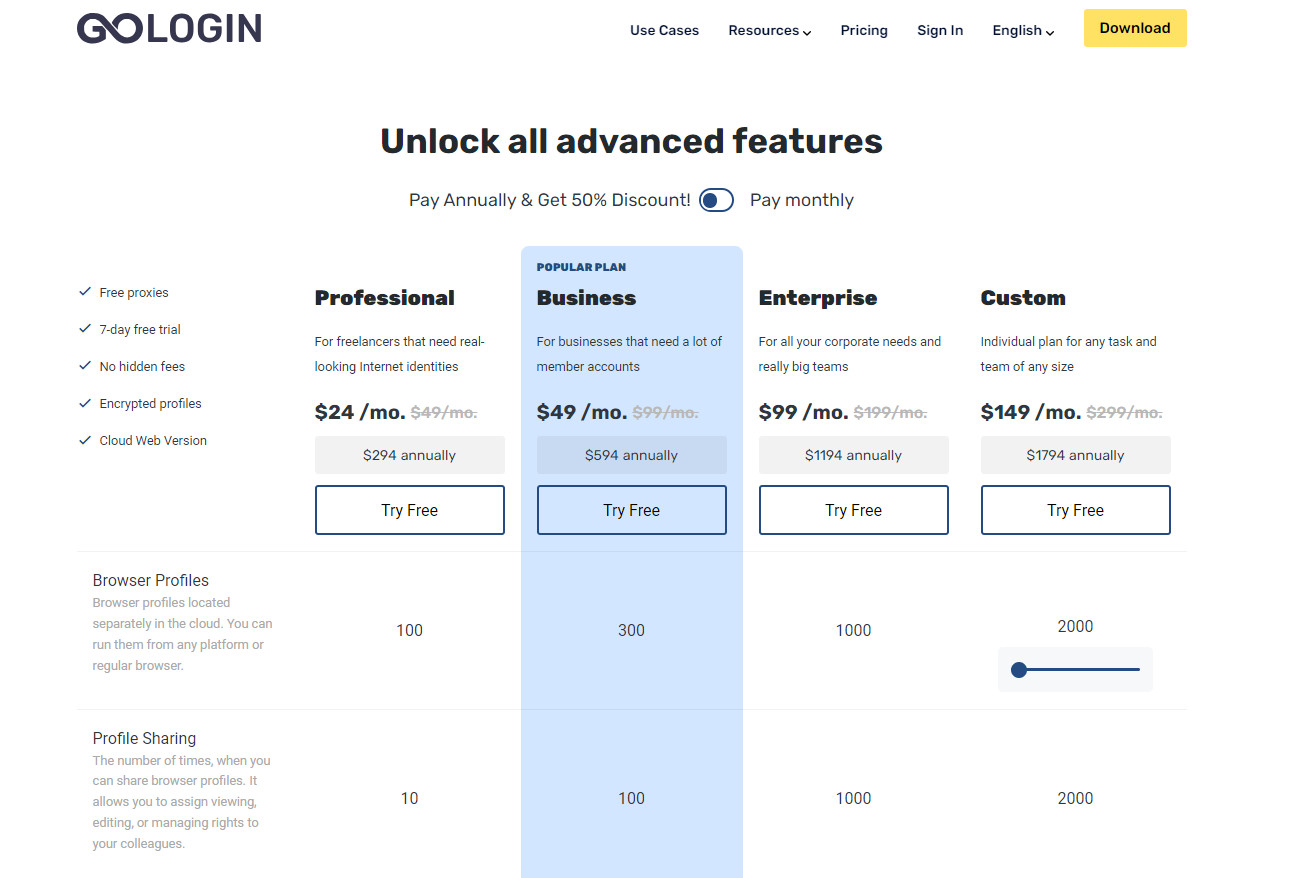Select the Pay monthly label

coord(802,200)
